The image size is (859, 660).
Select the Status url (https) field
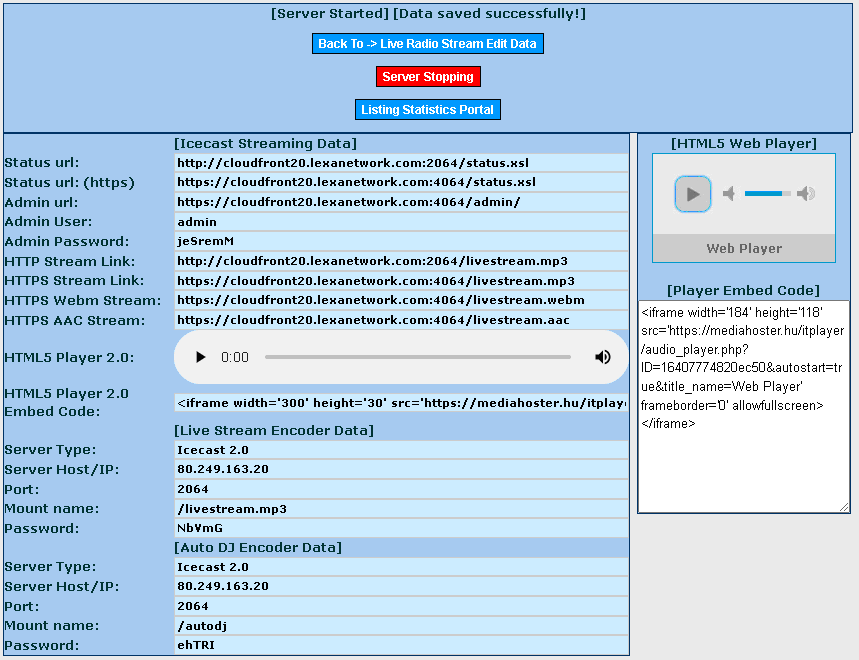click(401, 182)
